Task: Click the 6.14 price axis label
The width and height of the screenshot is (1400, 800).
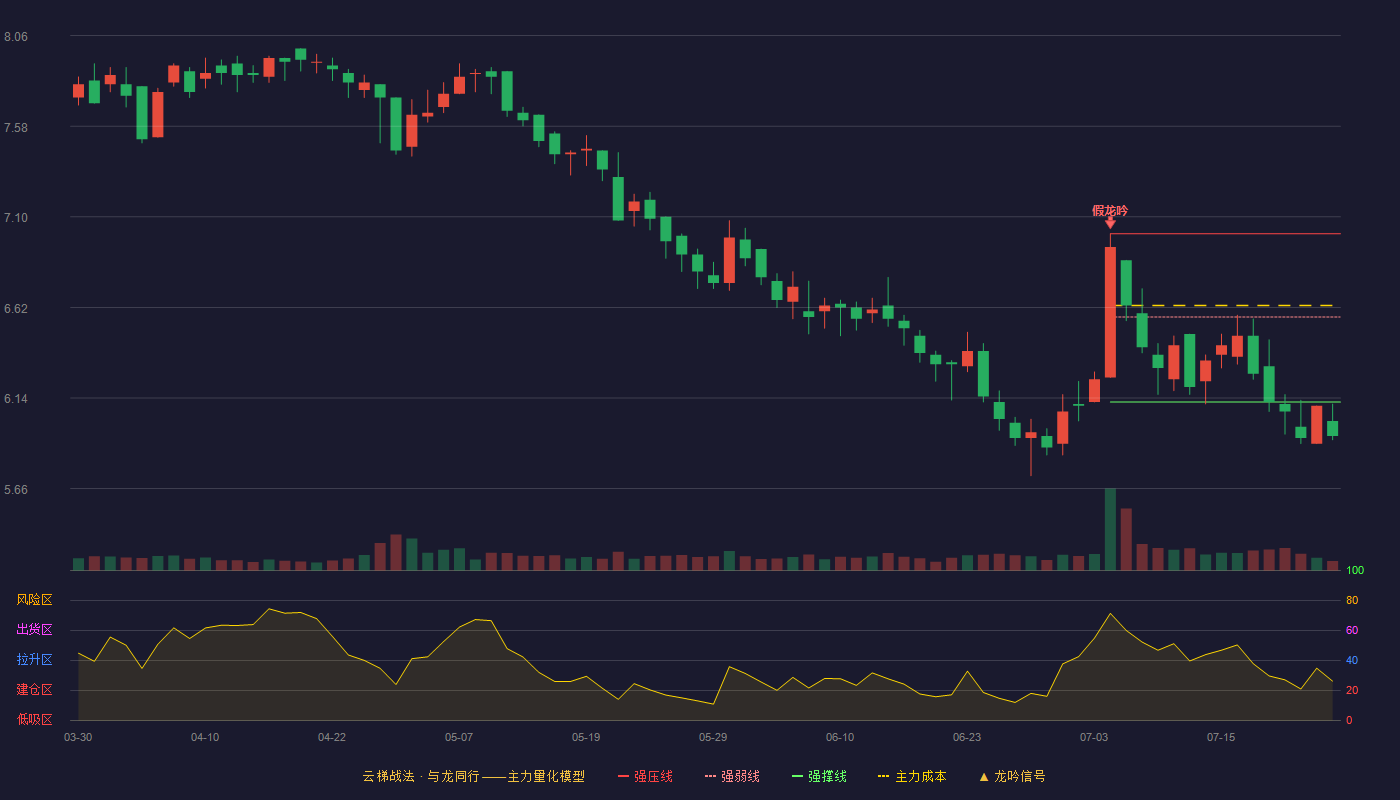Action: coord(16,399)
